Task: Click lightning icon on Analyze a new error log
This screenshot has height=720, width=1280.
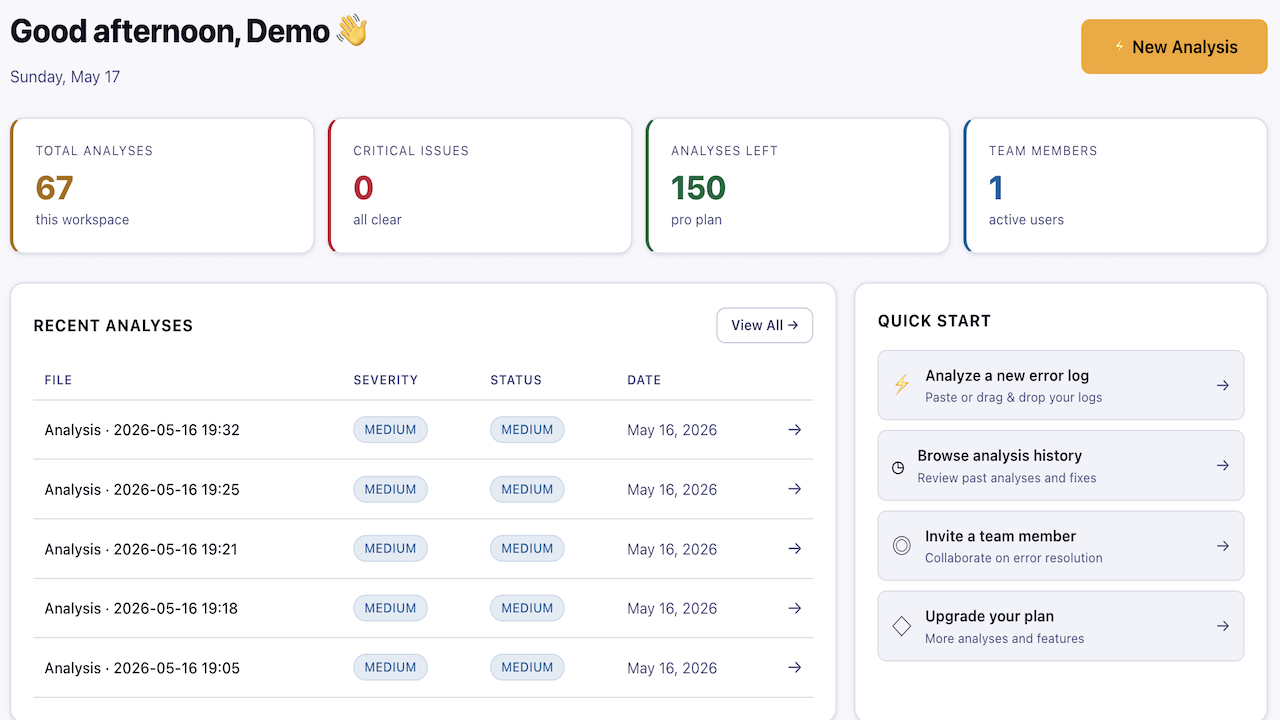Action: [902, 385]
